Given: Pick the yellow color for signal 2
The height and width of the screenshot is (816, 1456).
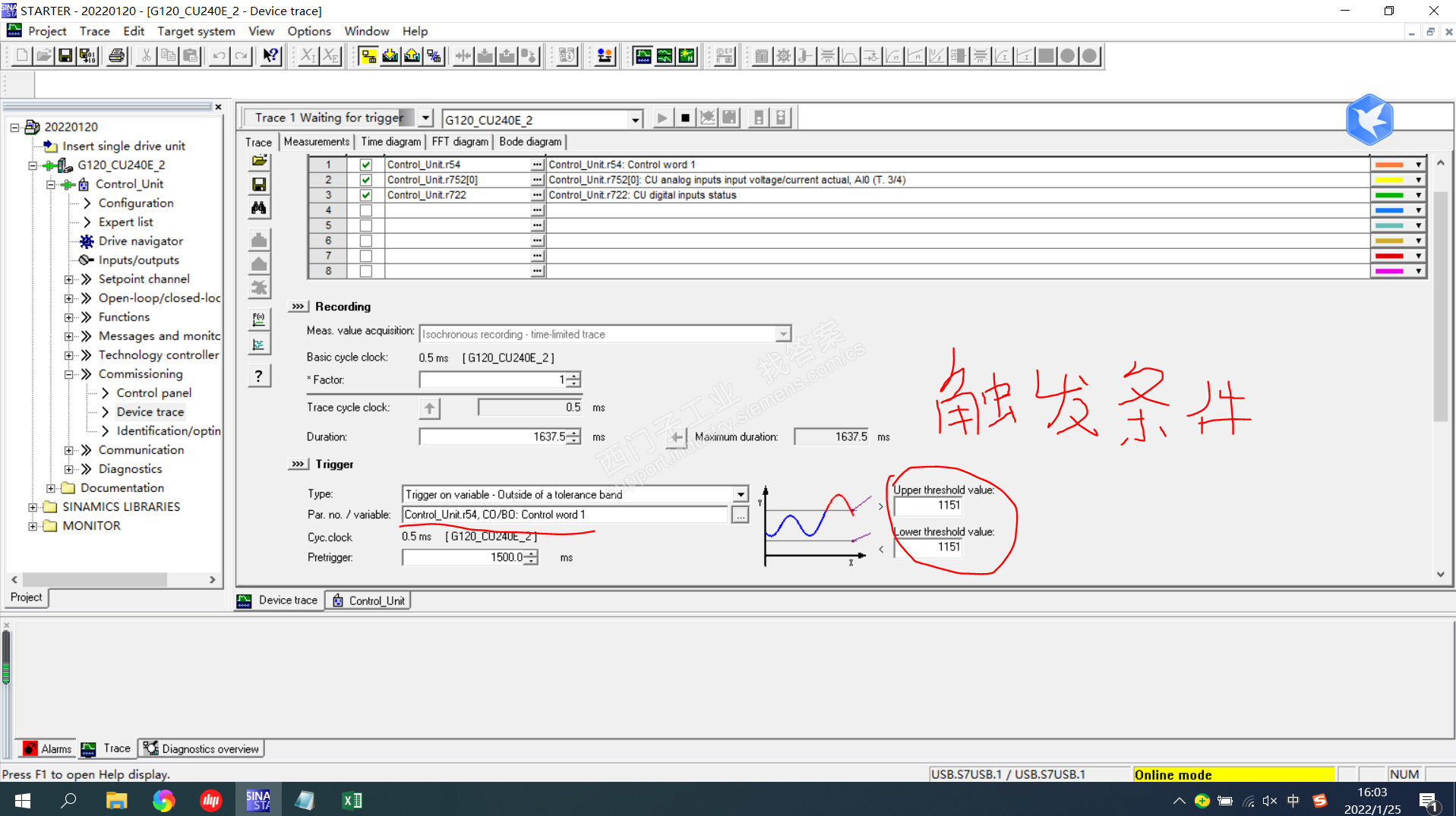Looking at the screenshot, I should [x=1398, y=180].
